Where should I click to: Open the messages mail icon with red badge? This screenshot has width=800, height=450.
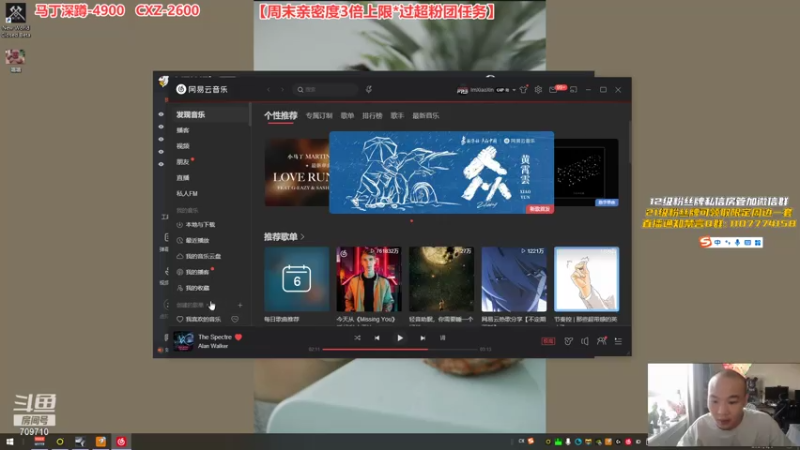click(554, 90)
